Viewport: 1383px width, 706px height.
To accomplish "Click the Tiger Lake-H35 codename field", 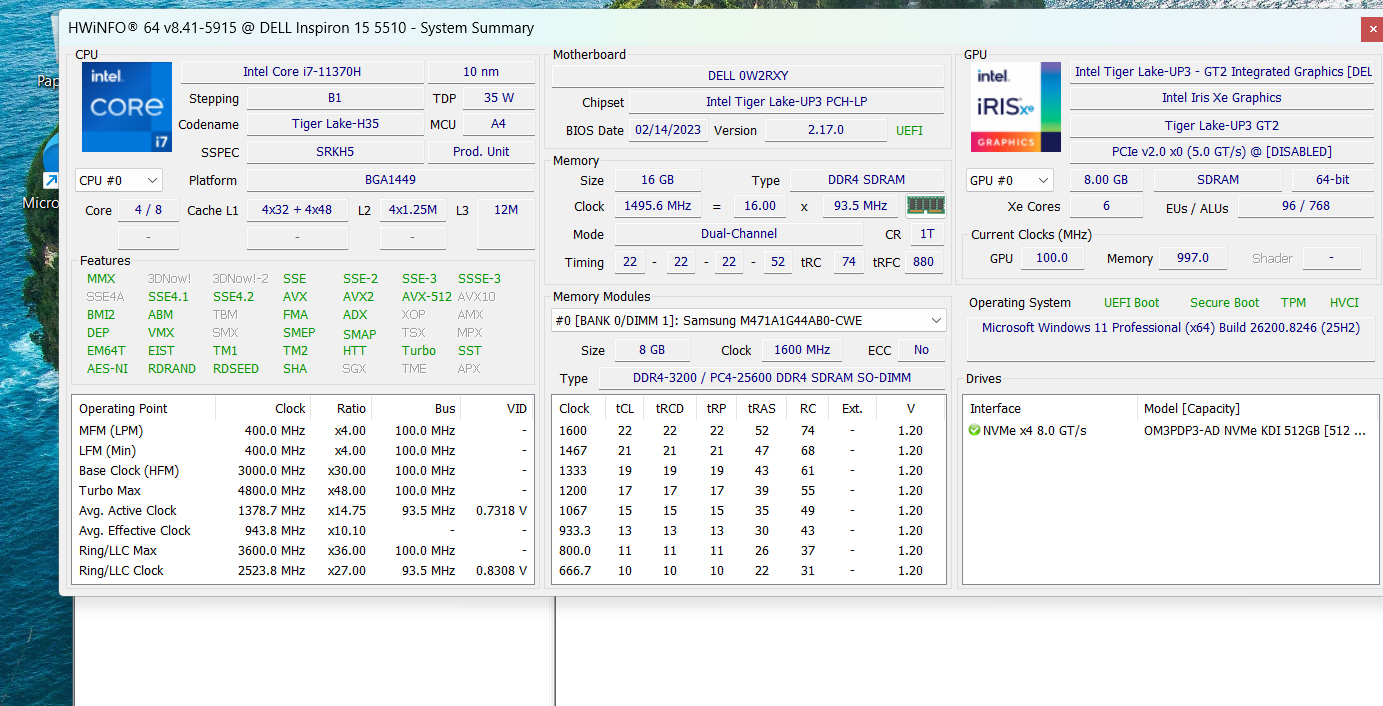I will click(x=335, y=125).
